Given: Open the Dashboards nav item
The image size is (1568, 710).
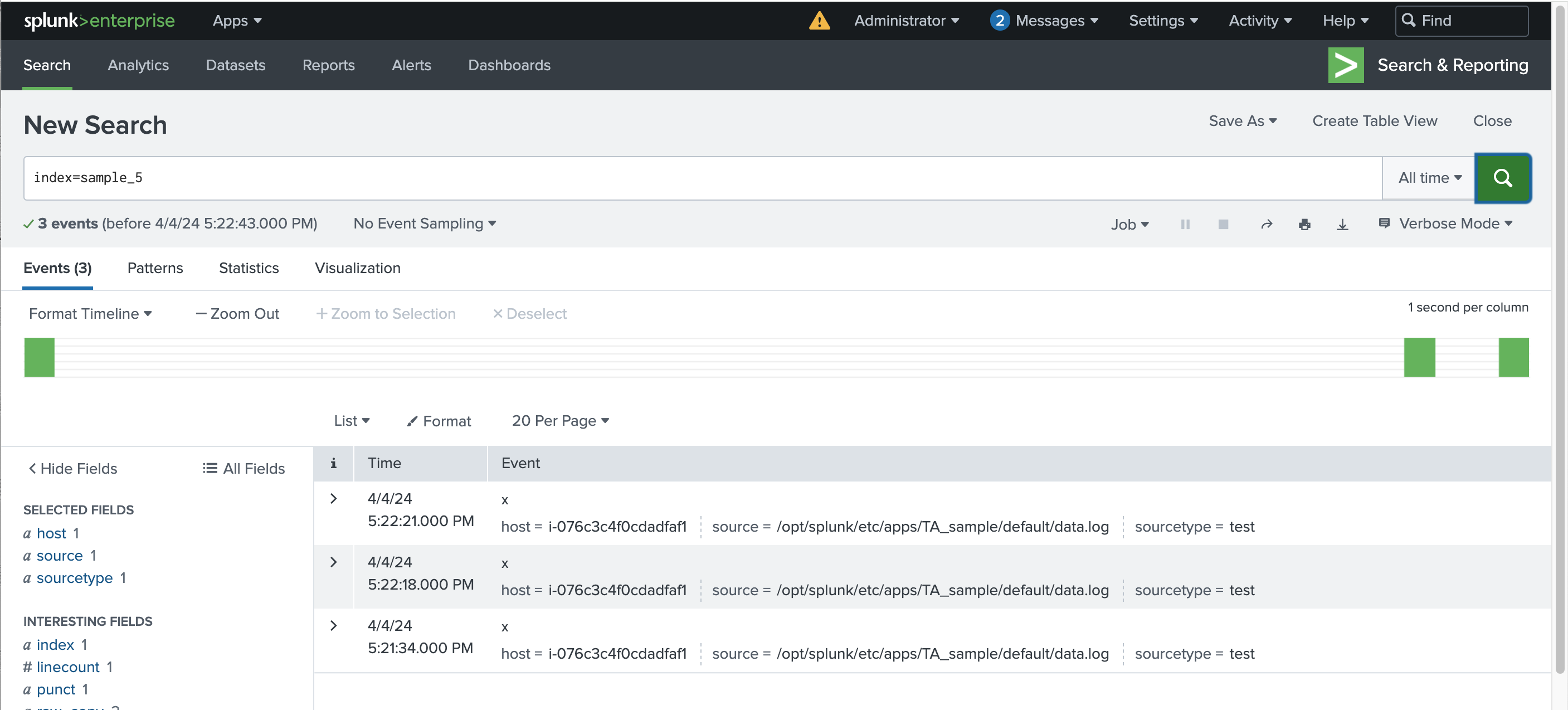Looking at the screenshot, I should (509, 65).
